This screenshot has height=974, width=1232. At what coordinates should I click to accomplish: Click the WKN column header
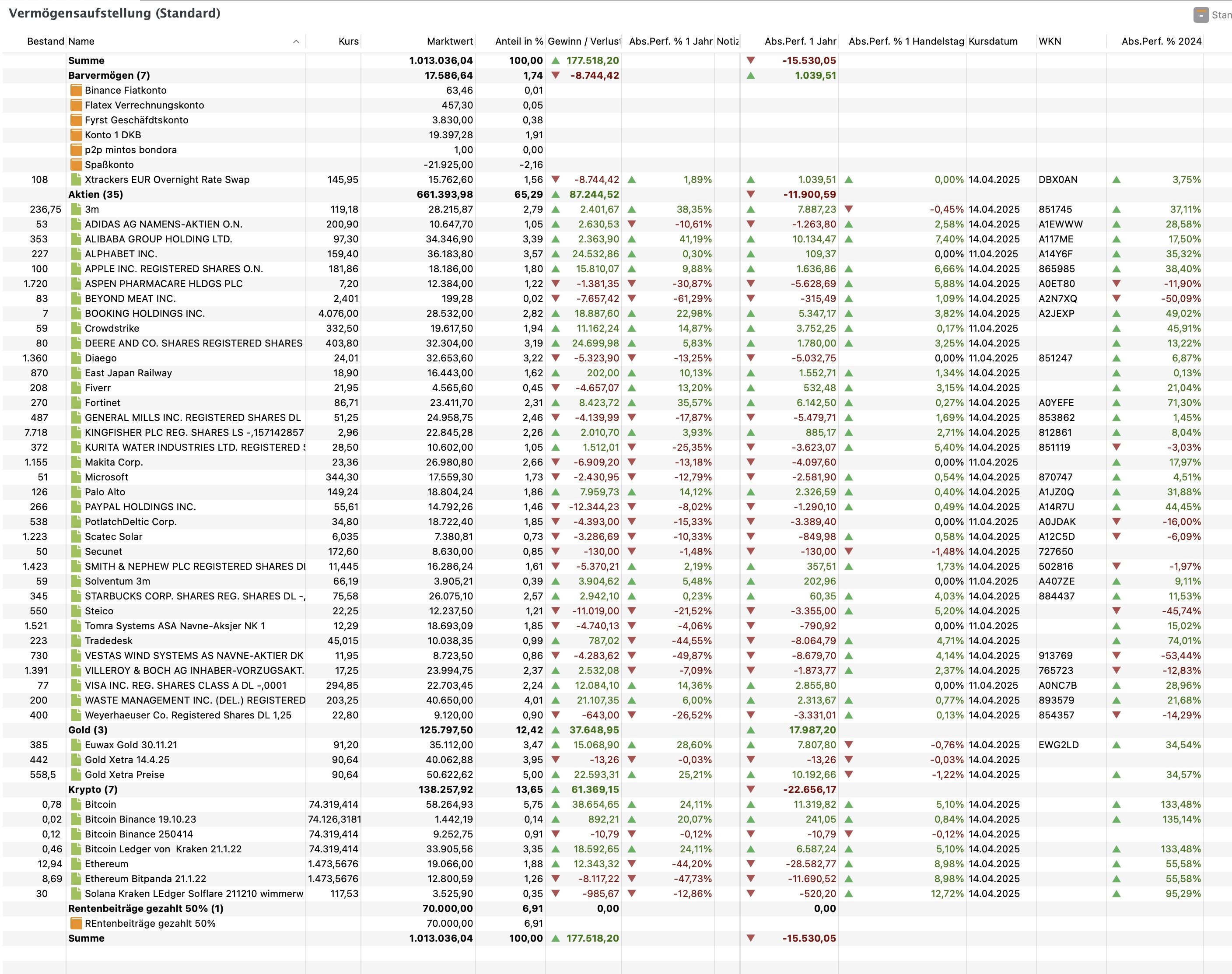tap(1050, 42)
